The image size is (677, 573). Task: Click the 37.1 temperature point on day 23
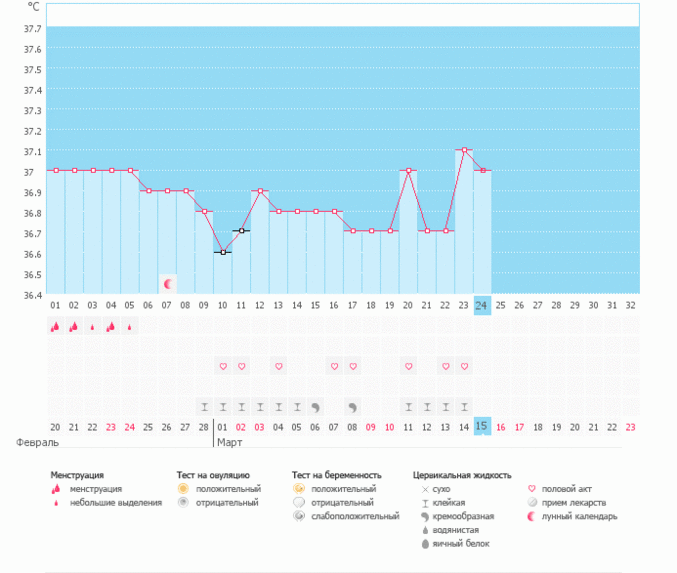[464, 150]
